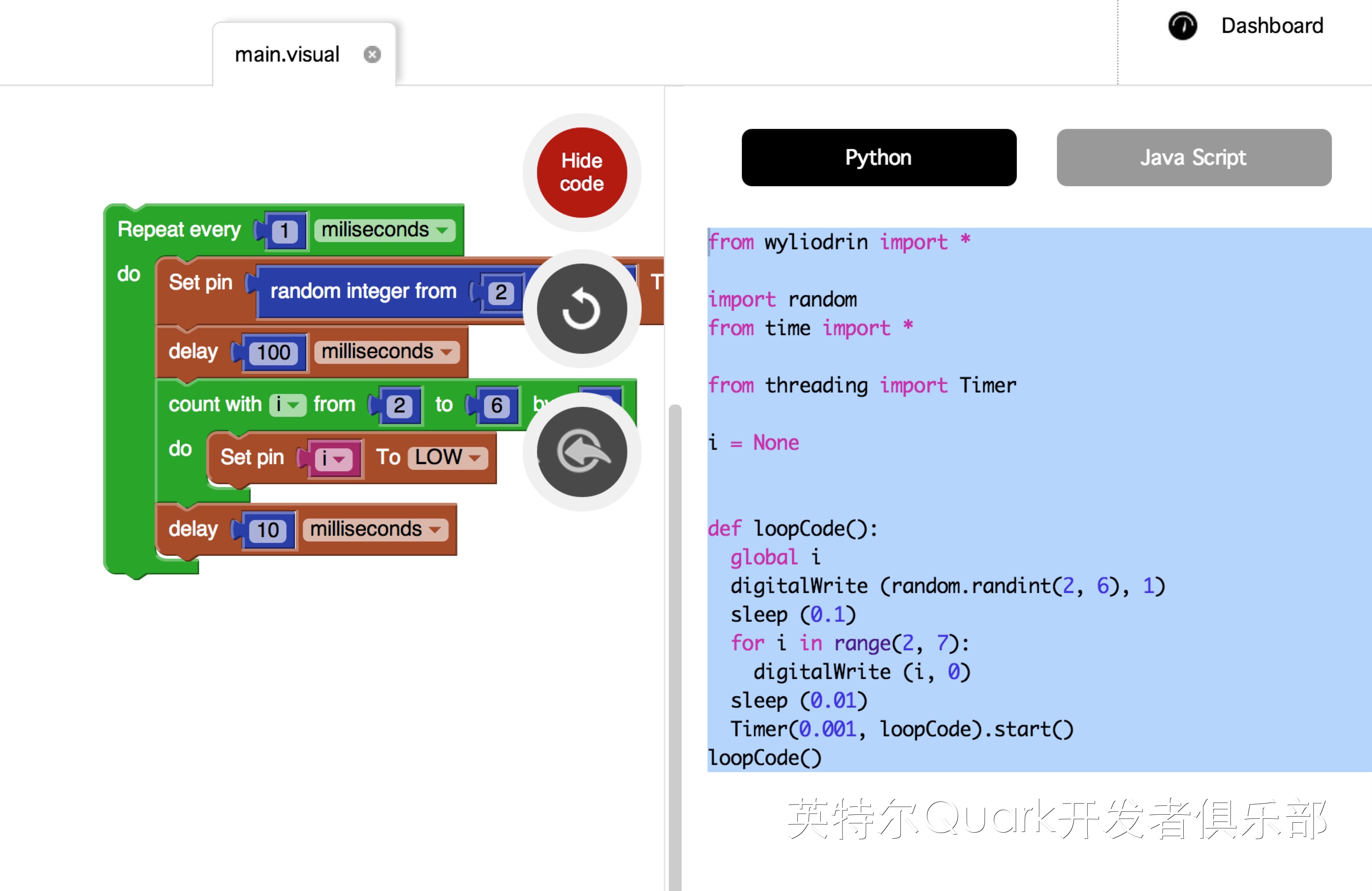Select the main.visual file tab

[286, 55]
